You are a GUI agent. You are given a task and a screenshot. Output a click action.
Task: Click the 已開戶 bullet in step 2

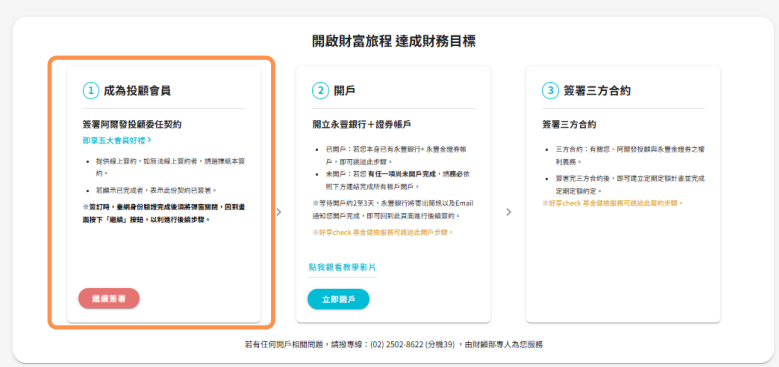(x=395, y=155)
